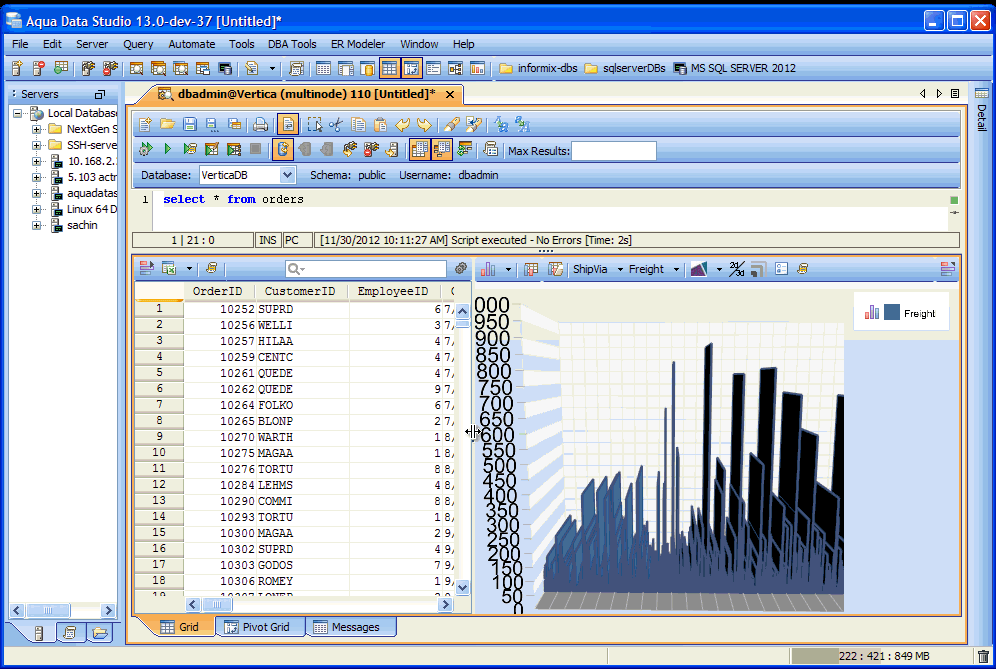Toggle the highlighted word wrap button
Viewport: 996px width, 669px height.
(288, 125)
